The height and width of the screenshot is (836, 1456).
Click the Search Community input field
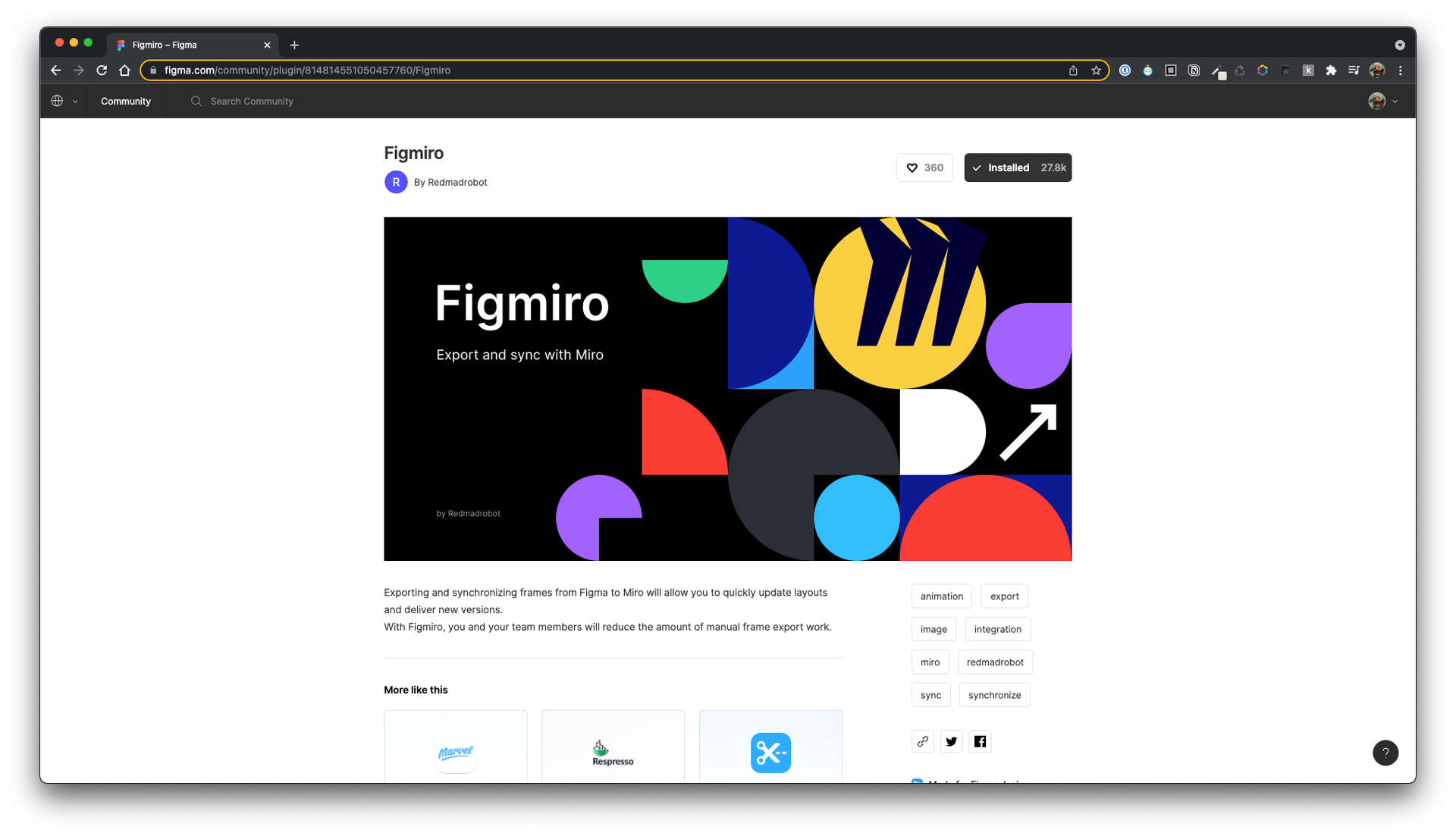(253, 100)
